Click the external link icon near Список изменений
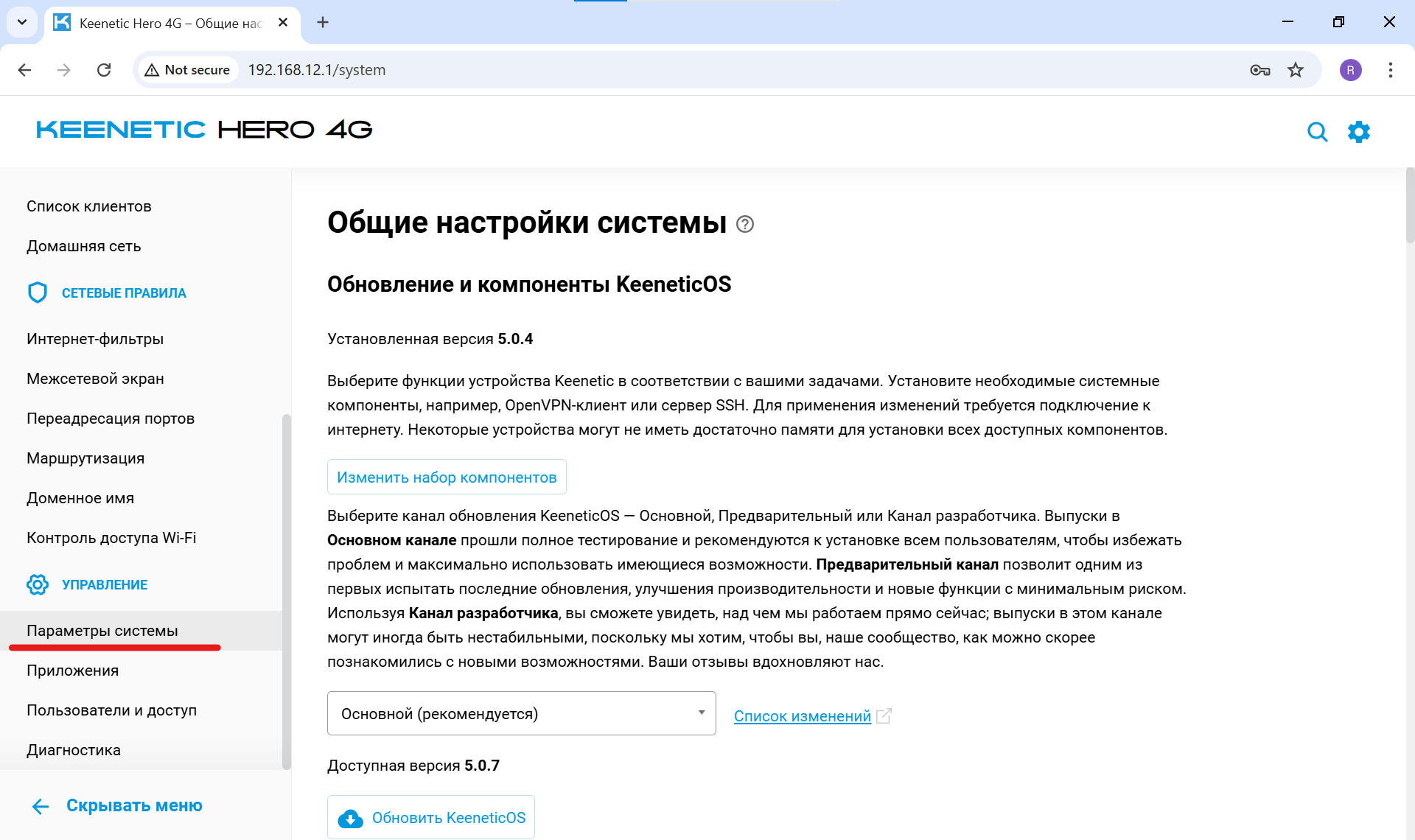1415x840 pixels. 884,715
